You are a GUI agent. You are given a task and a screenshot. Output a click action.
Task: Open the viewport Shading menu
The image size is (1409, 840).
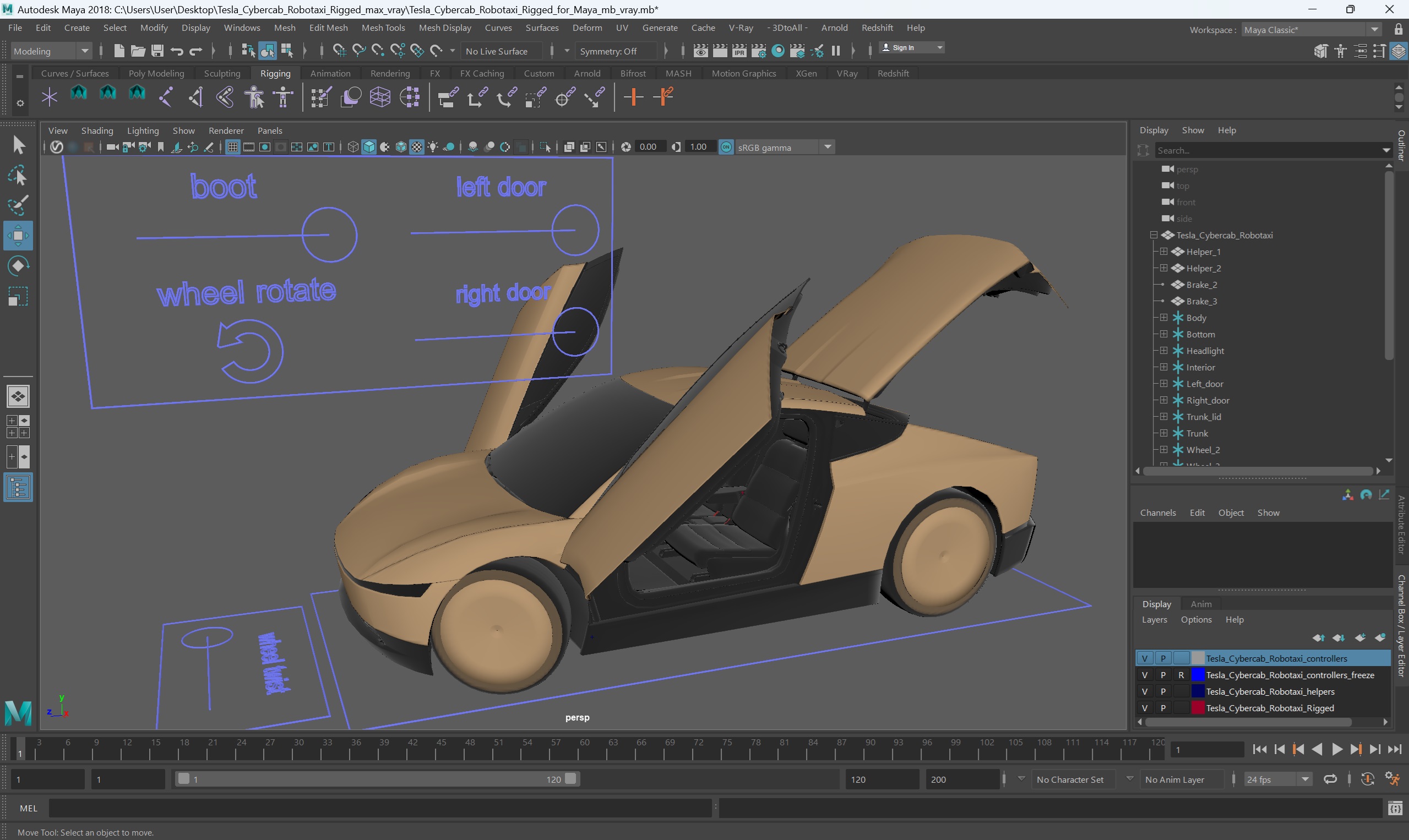(x=97, y=131)
